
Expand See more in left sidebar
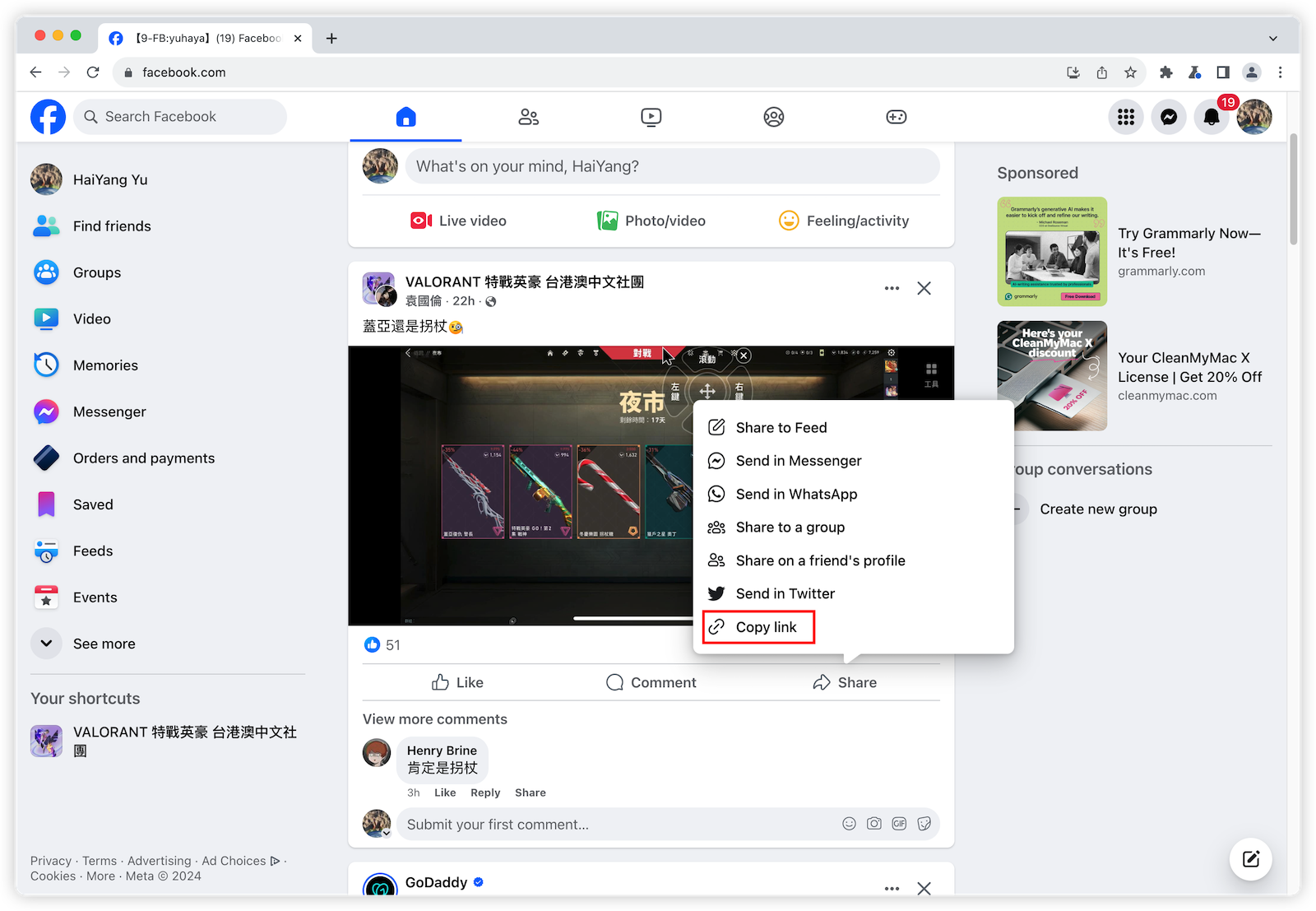coord(83,644)
